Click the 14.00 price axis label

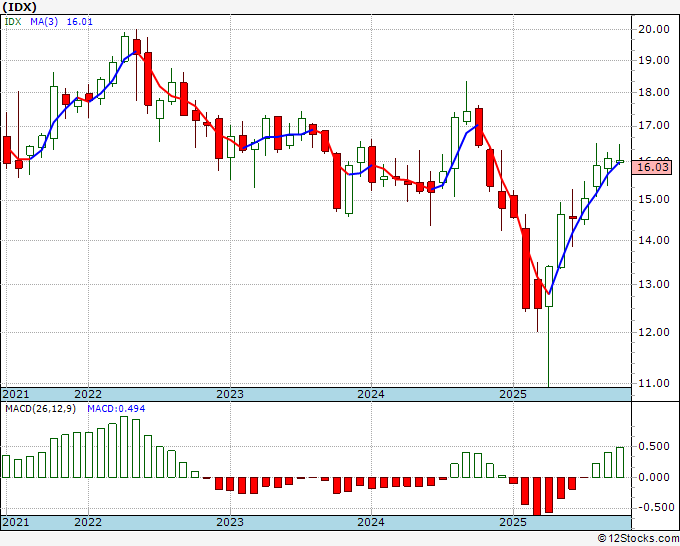click(654, 240)
